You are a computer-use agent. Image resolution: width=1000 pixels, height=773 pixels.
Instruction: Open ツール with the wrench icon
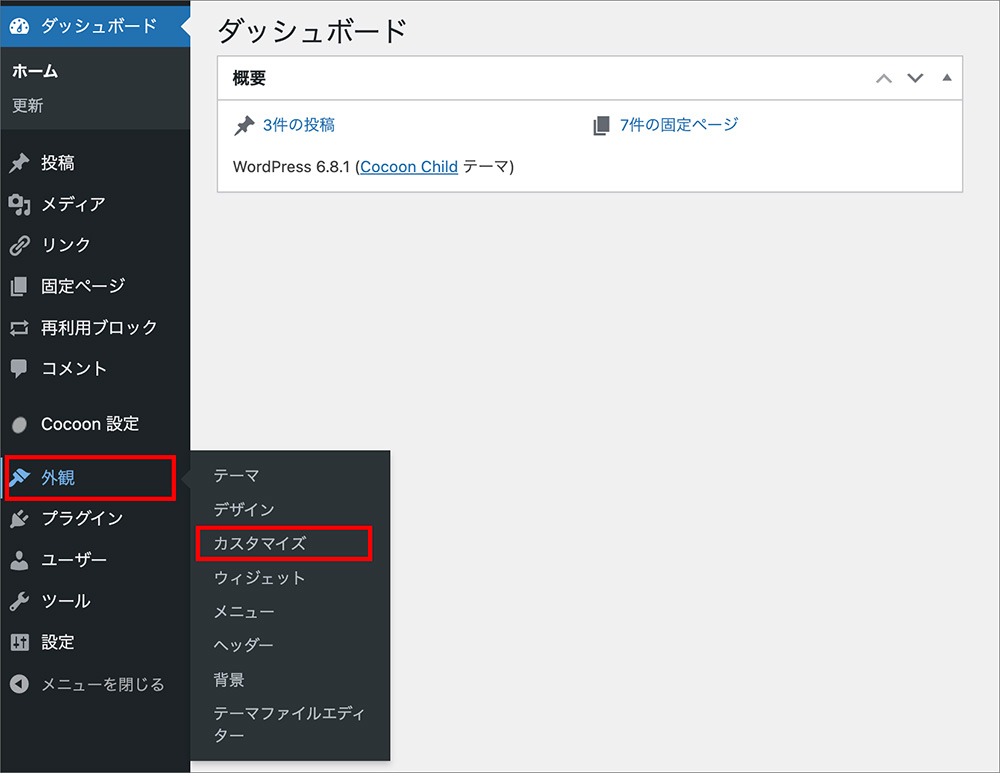click(20, 601)
